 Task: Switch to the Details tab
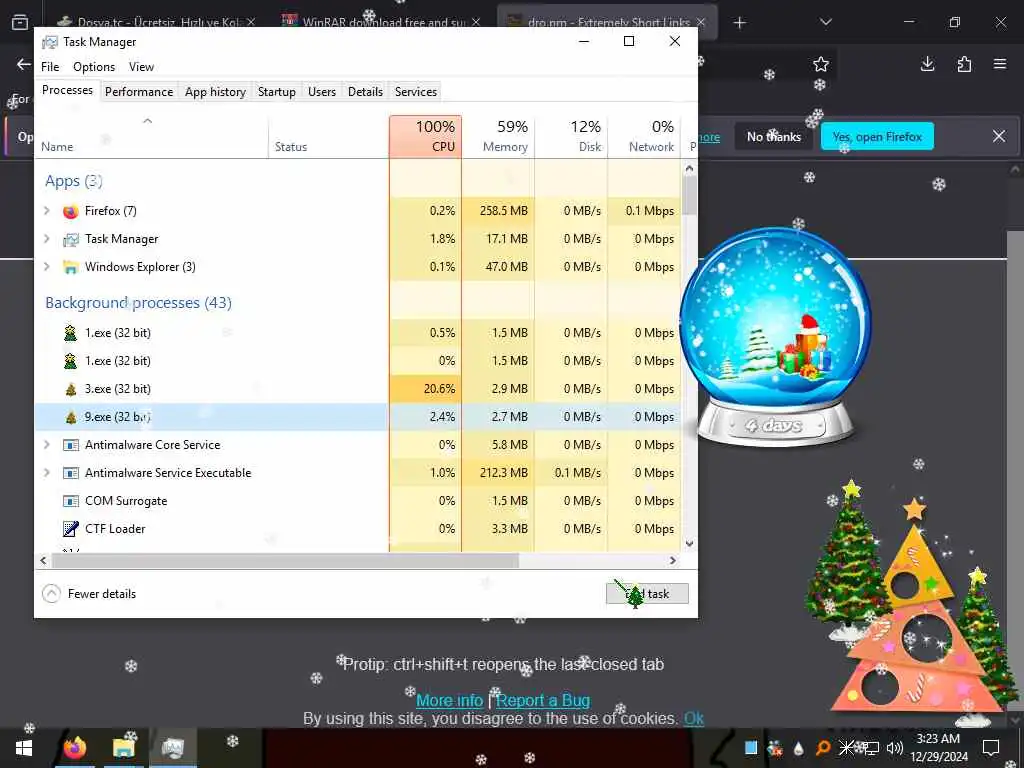365,91
